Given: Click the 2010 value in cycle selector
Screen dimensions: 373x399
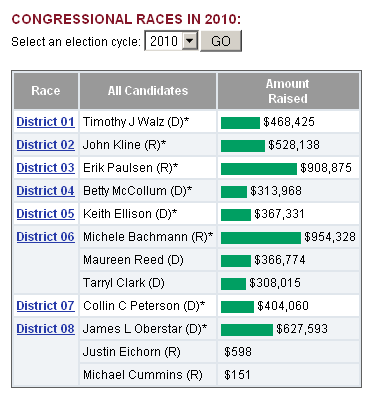Looking at the screenshot, I should coord(164,41).
